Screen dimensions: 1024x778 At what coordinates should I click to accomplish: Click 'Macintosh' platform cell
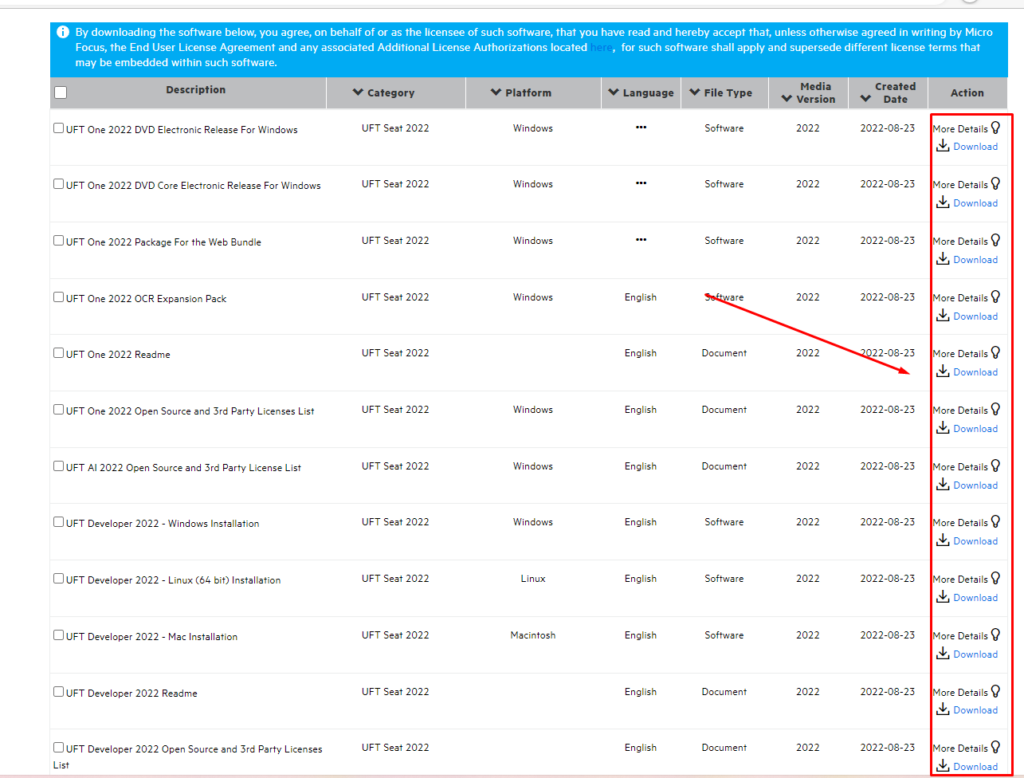(533, 635)
